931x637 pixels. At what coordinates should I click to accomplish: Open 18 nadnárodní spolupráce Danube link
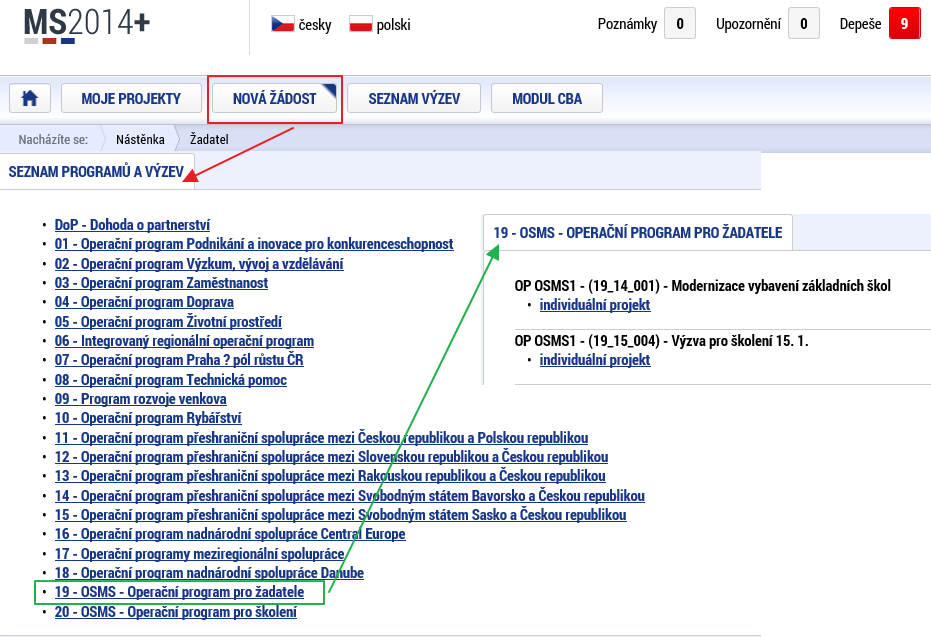point(209,573)
